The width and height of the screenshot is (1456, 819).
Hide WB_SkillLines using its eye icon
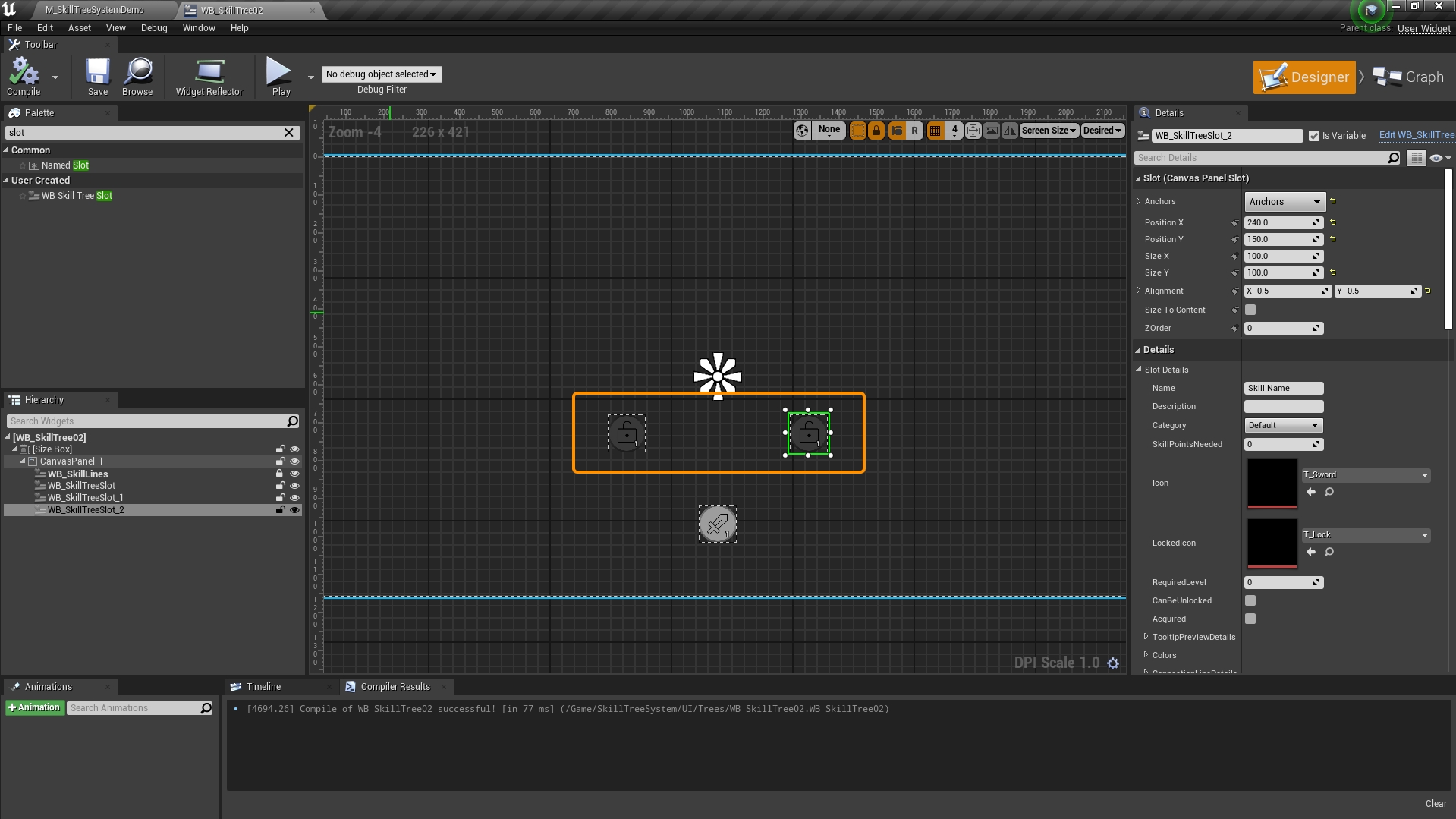pos(294,474)
